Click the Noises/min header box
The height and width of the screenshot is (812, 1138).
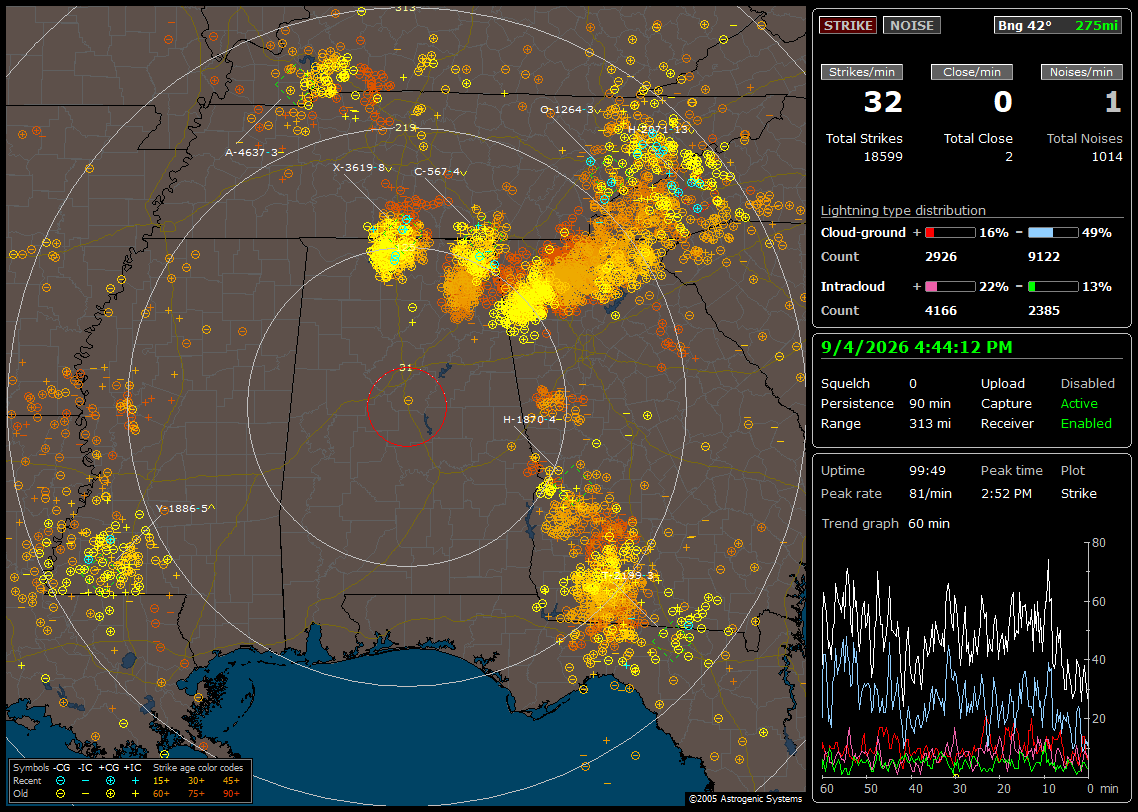[1081, 72]
